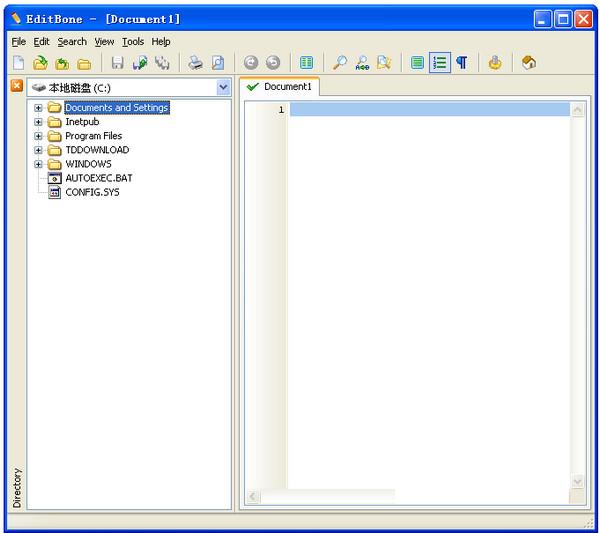
Task: Toggle line numbers display in toolbar
Action: (x=440, y=63)
